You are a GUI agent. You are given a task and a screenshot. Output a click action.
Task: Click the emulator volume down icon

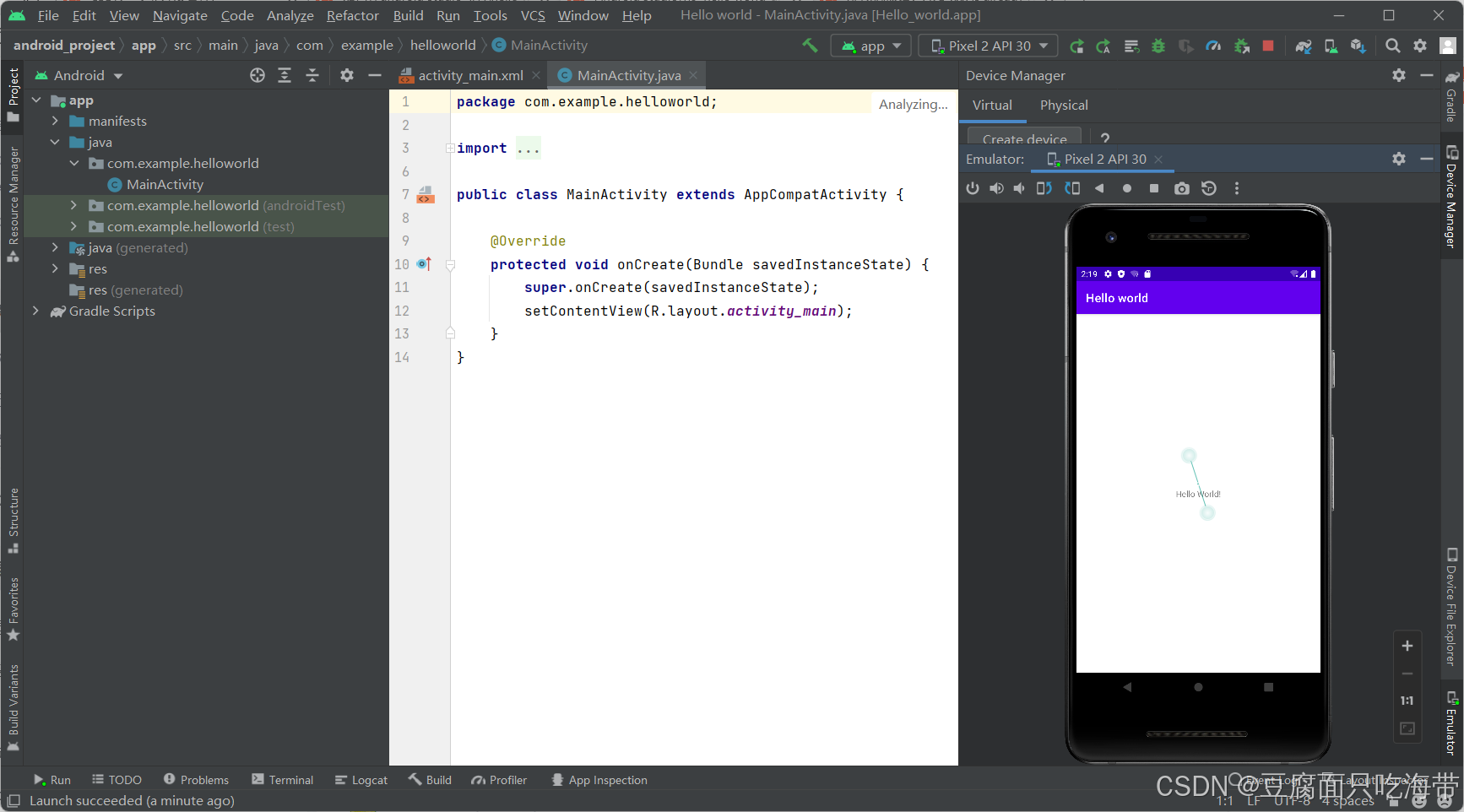[x=1019, y=188]
